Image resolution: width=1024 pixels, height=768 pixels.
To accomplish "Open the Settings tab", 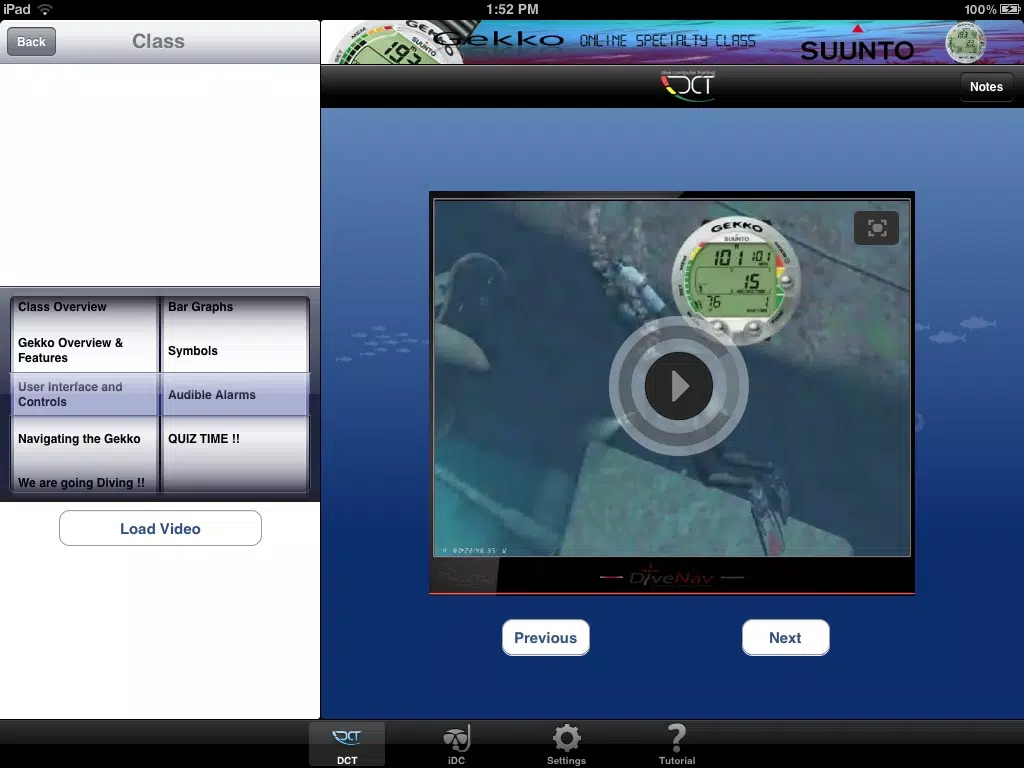I will [566, 745].
